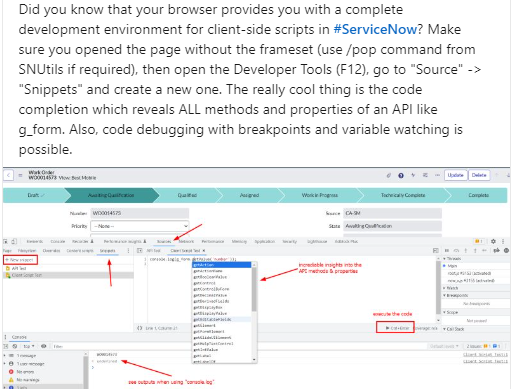The image size is (519, 389).
Task: Open the three-dot more options in form header
Action: coord(437,175)
